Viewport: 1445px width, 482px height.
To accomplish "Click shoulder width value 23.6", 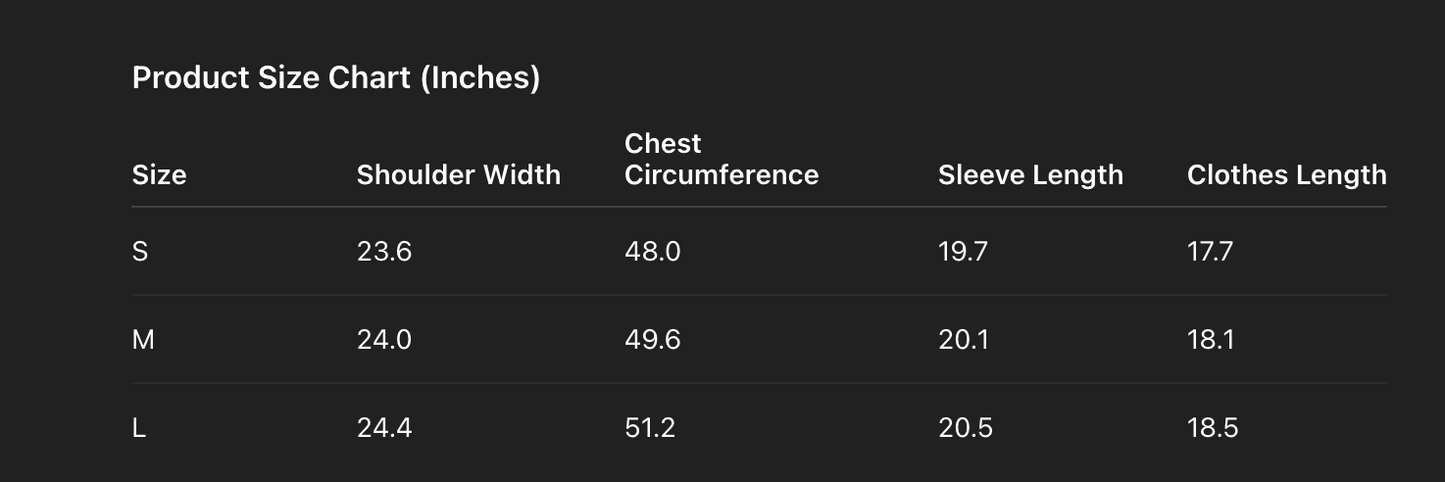I will click(384, 252).
